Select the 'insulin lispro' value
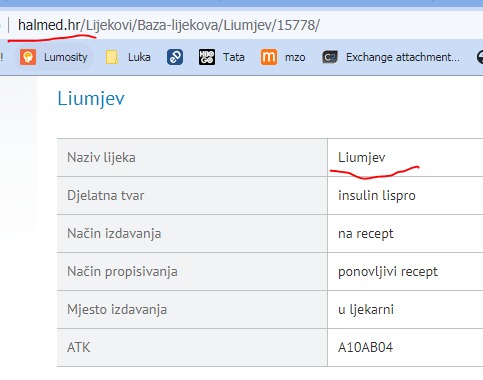Screen dimensions: 483x380 (377, 195)
